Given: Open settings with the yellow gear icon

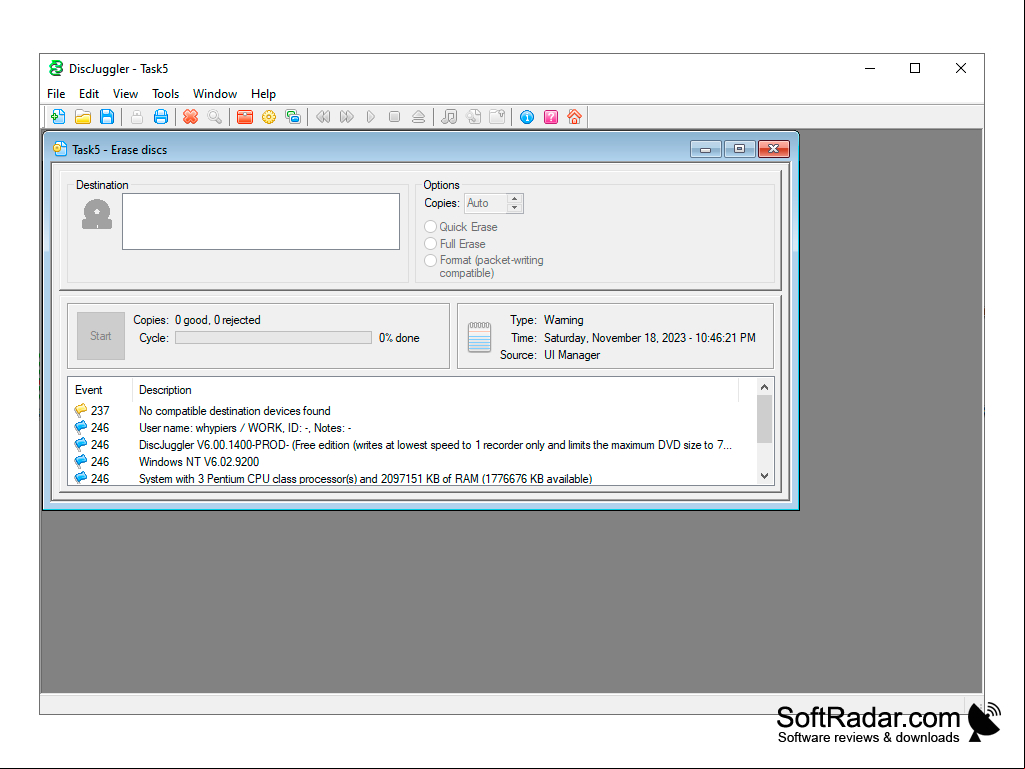Looking at the screenshot, I should pos(269,117).
